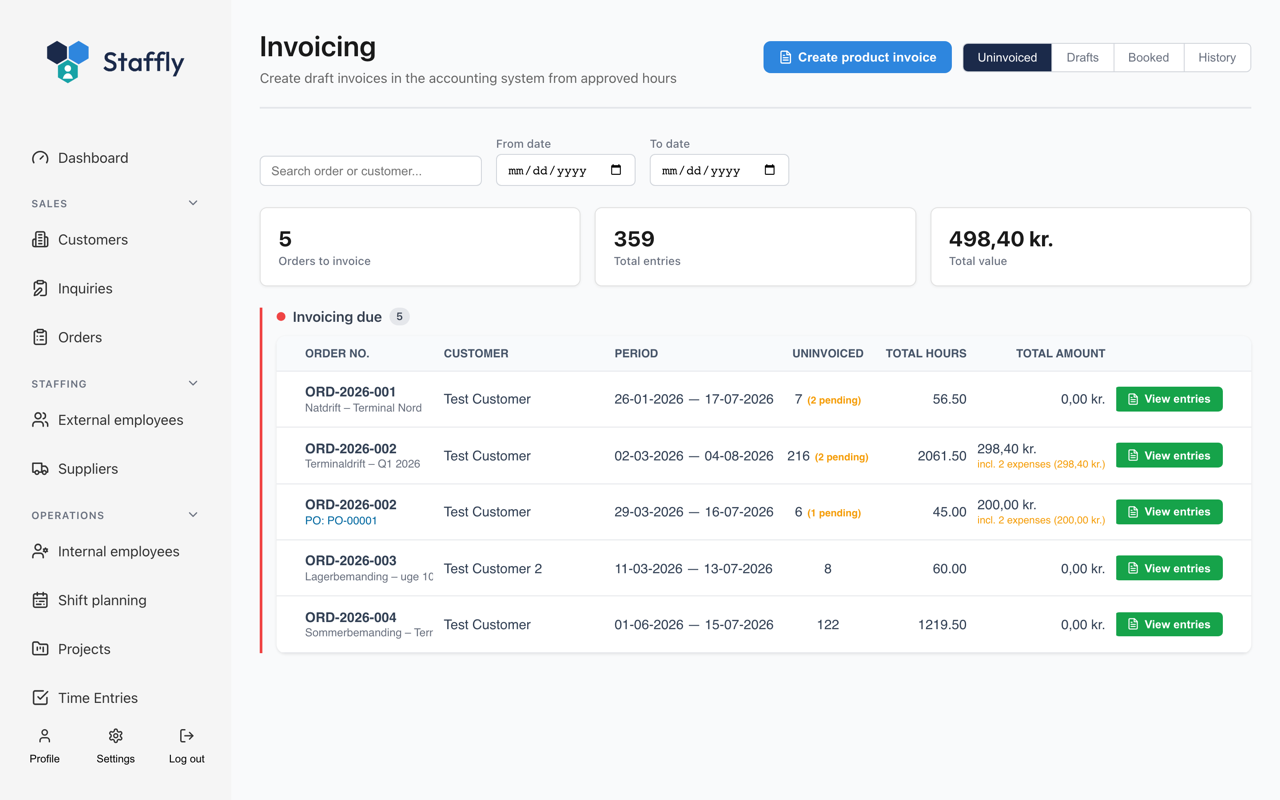
Task: Click the 298,40 kr. amount
Action: pyautogui.click(x=1006, y=449)
